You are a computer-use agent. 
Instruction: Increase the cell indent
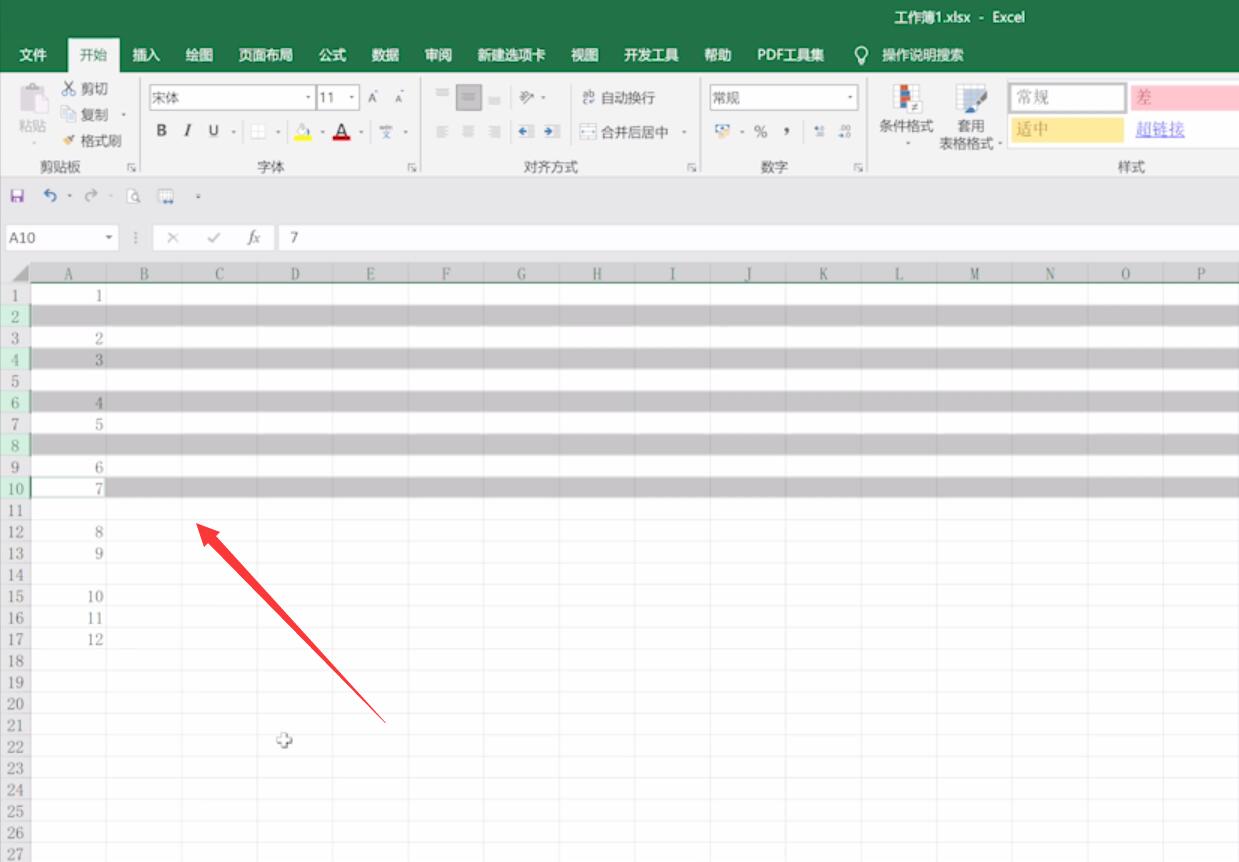point(551,131)
